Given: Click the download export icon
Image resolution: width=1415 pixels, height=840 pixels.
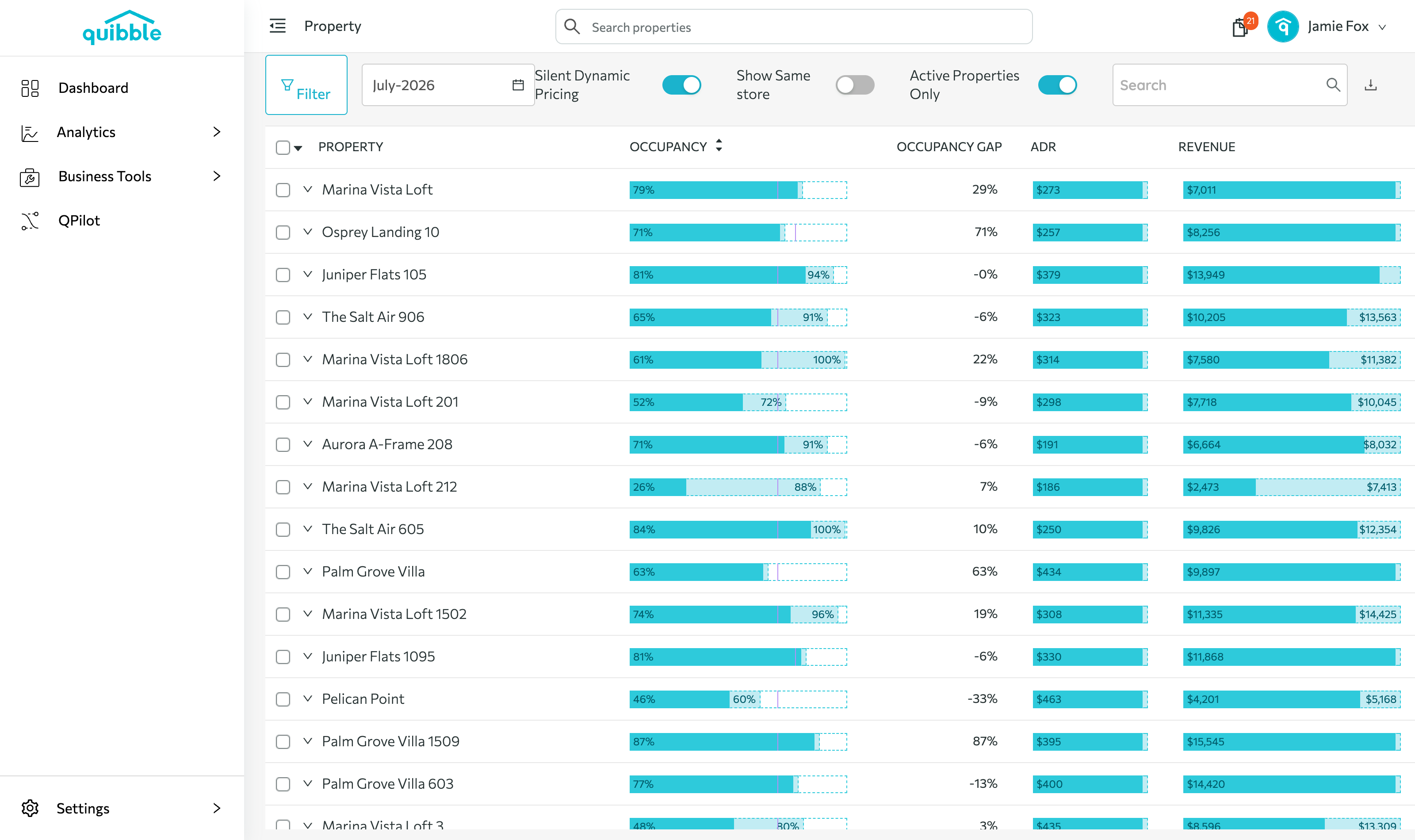Looking at the screenshot, I should click(1370, 85).
